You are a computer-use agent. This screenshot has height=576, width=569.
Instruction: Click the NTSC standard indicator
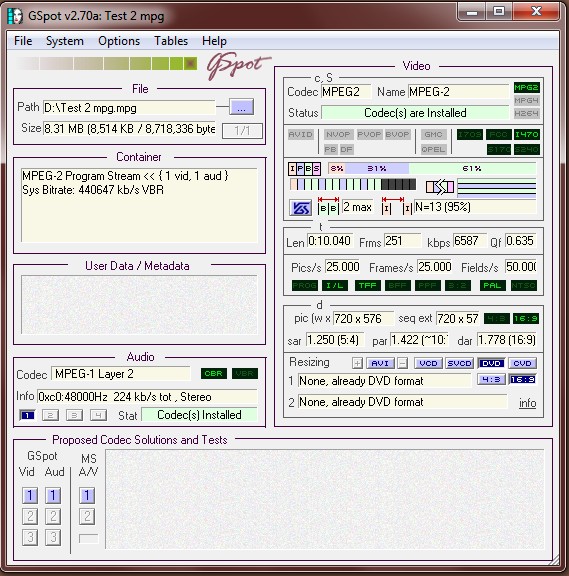tap(524, 285)
